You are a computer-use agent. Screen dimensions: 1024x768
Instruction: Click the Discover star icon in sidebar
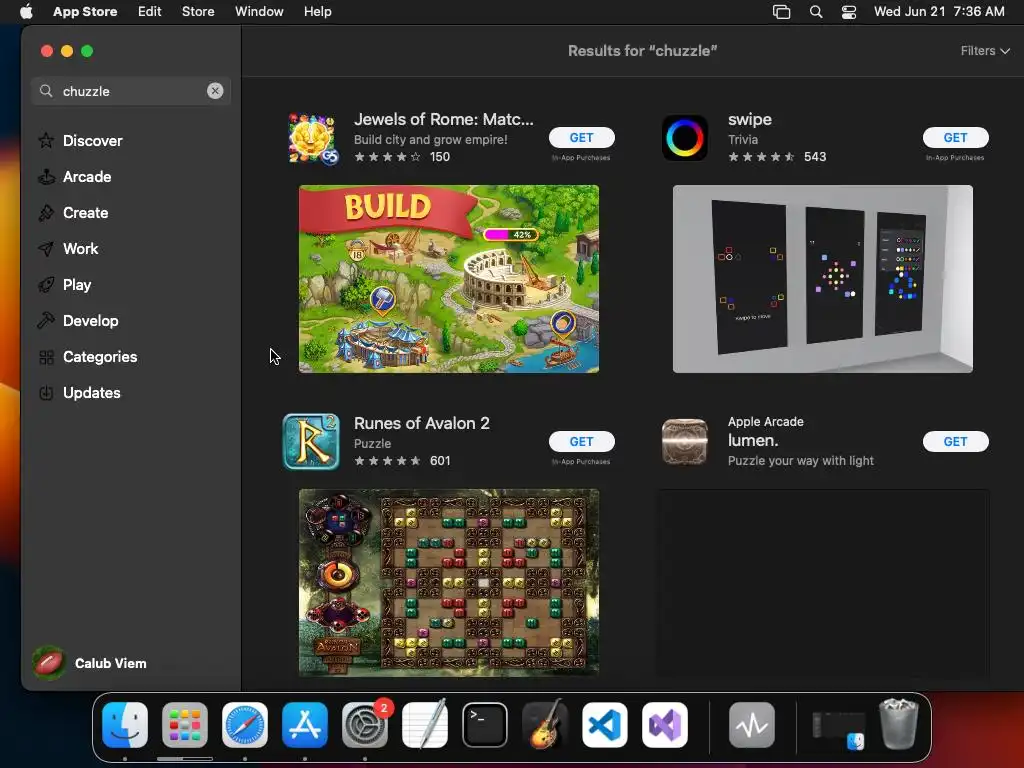46,140
